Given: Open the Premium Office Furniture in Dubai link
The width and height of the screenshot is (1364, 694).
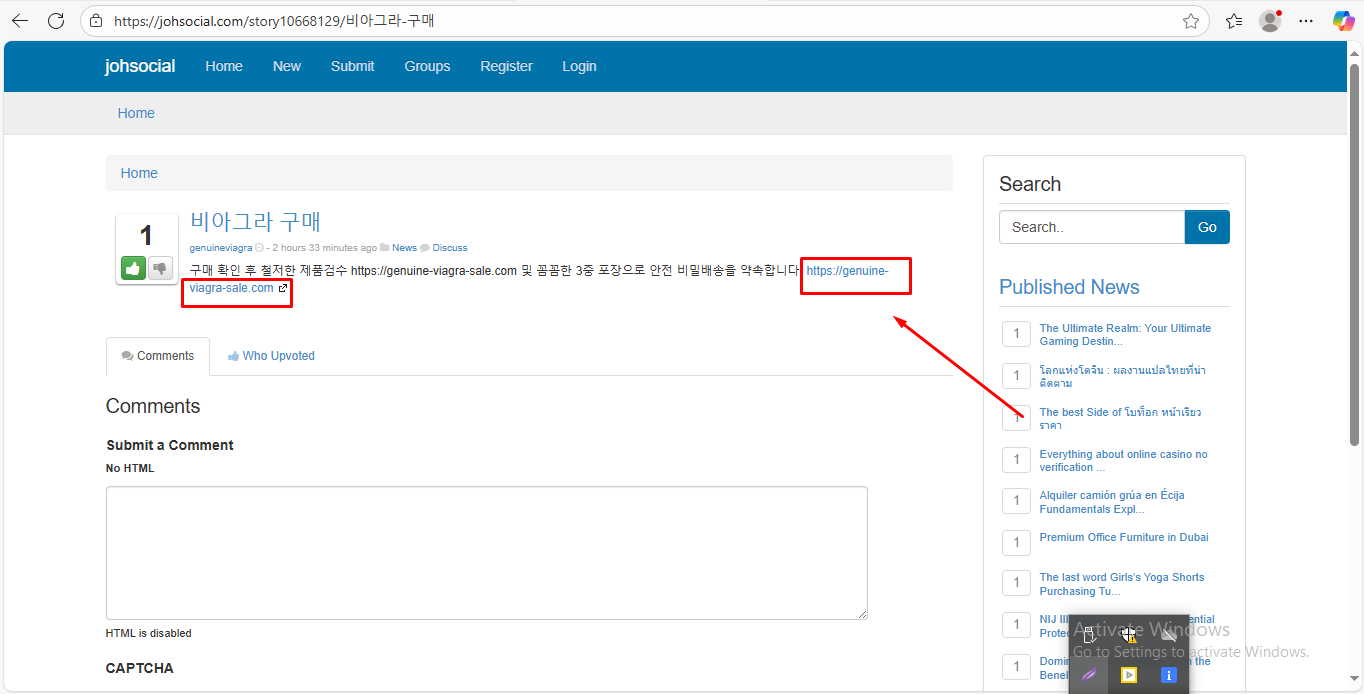Looking at the screenshot, I should point(1123,537).
